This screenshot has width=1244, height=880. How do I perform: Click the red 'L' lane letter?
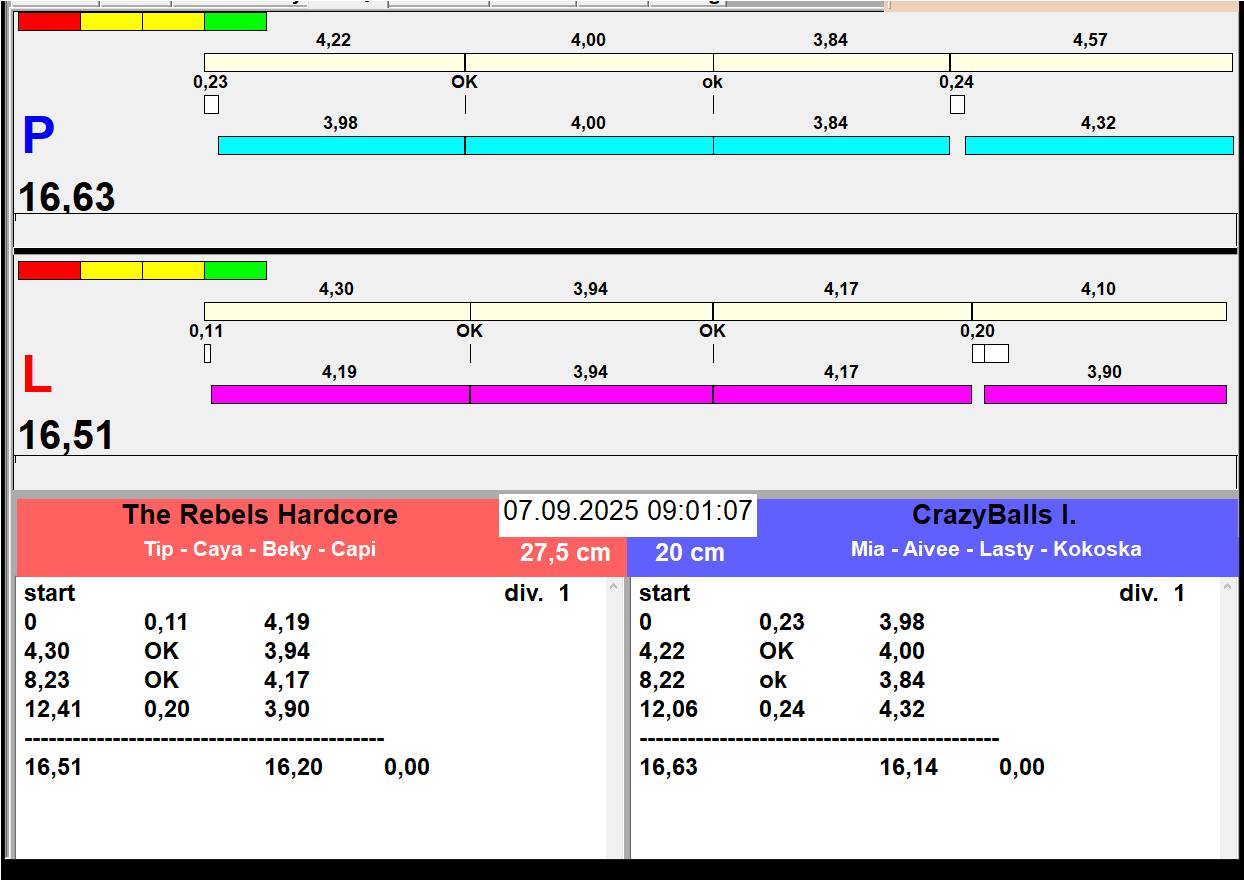click(x=36, y=376)
